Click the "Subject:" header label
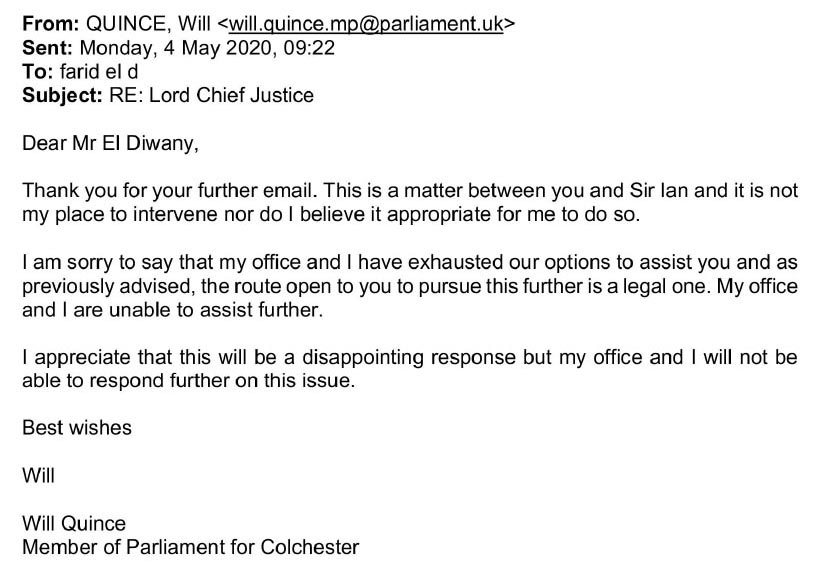 coord(62,96)
